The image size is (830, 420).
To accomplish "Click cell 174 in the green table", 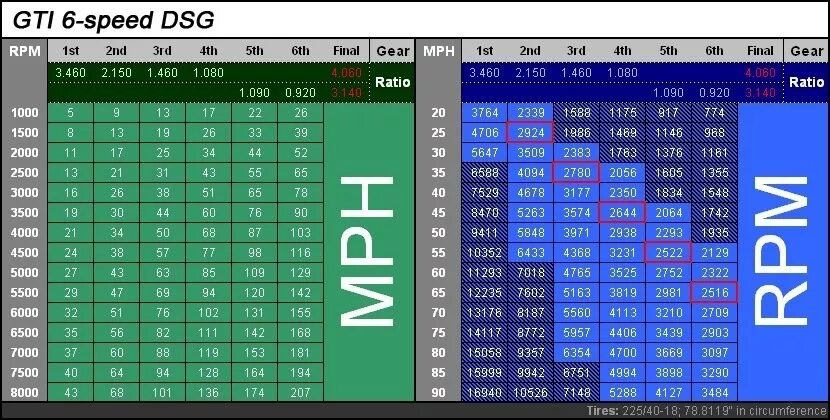I will pos(254,393).
